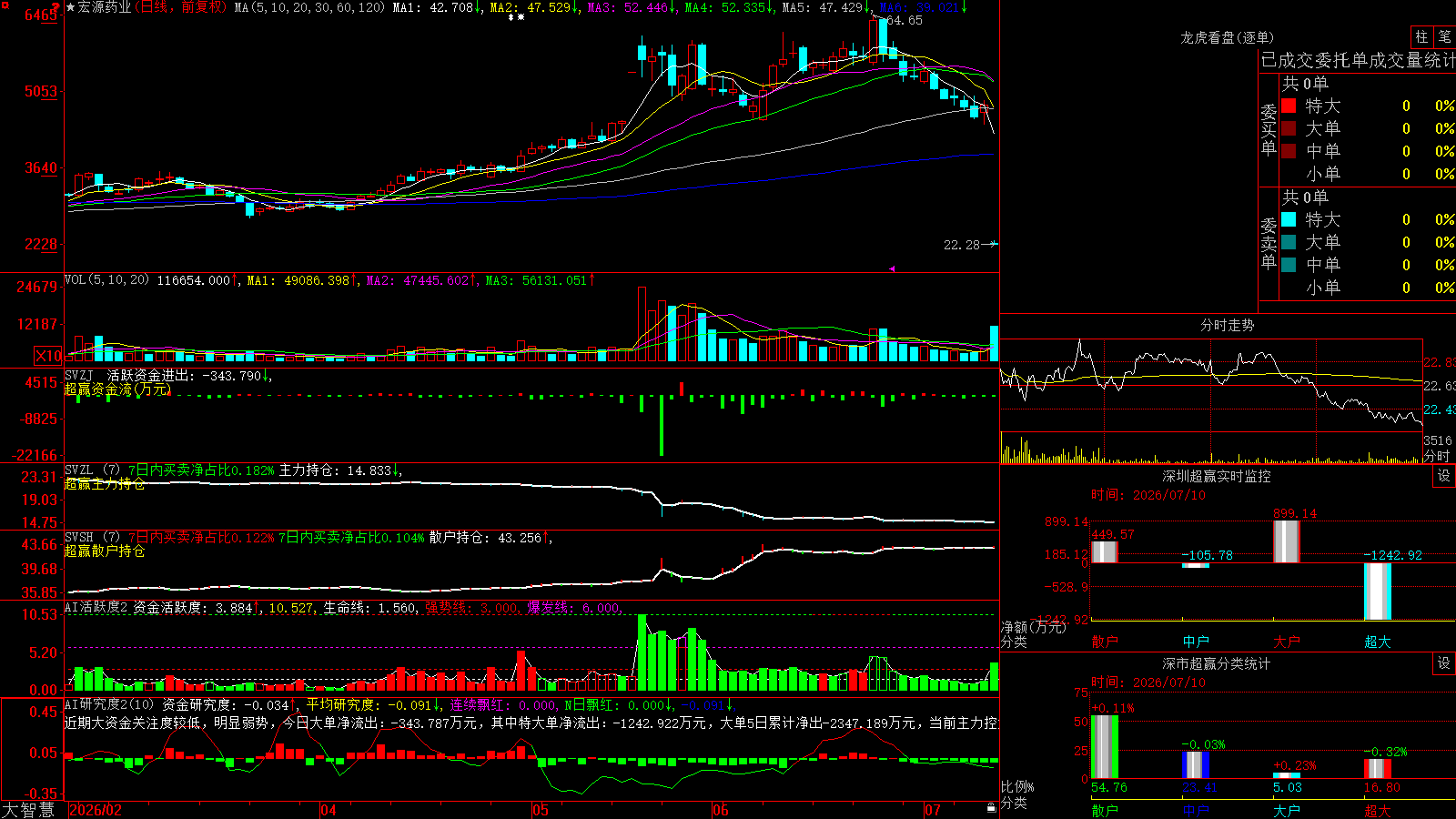
Task: Click the -1242.92 超大 net amount bar
Action: 1378,591
